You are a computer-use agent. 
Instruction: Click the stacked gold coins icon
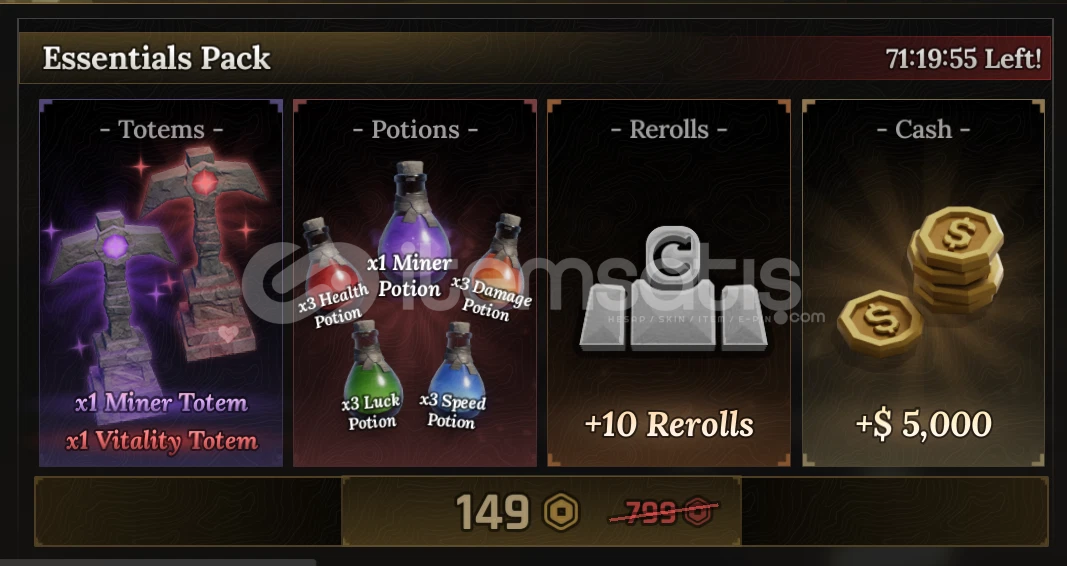tap(956, 259)
